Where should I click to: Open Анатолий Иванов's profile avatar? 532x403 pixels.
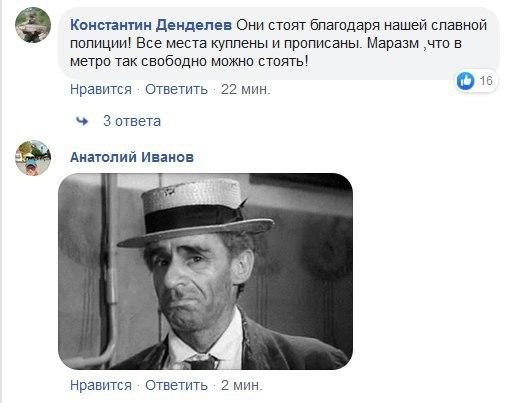33,158
